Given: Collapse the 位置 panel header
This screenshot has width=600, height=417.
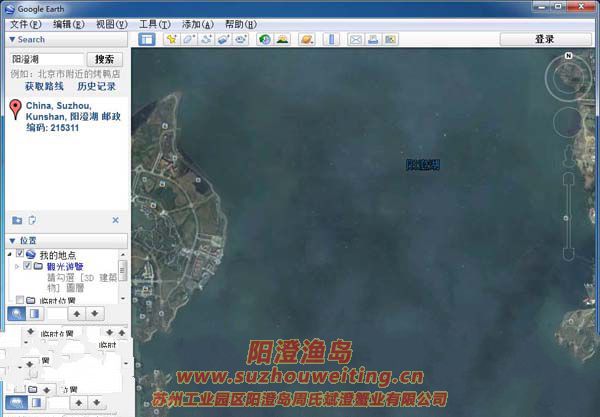Looking at the screenshot, I should [12, 241].
